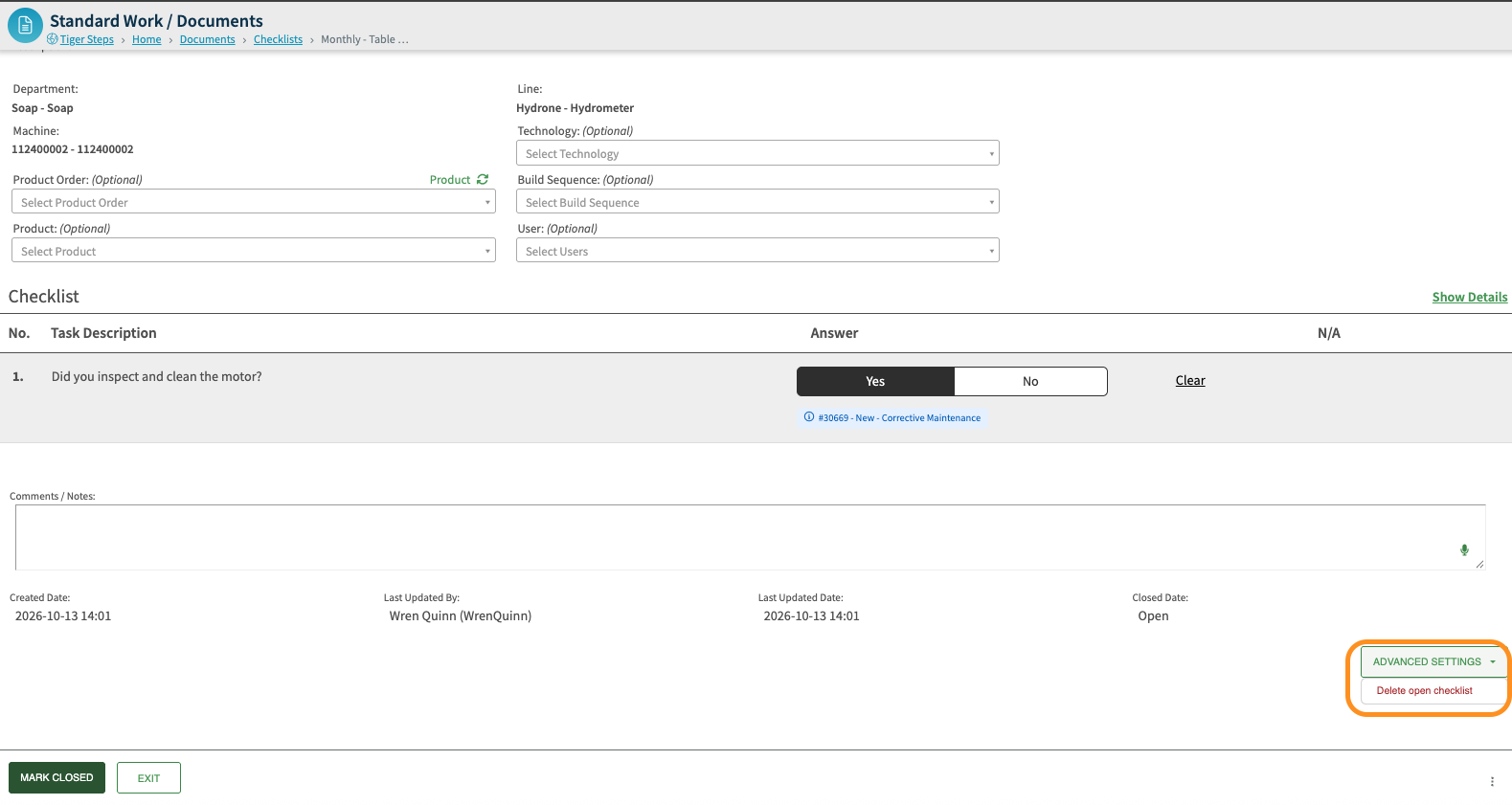Click the machine value 112400002 - 112400002

[73, 149]
